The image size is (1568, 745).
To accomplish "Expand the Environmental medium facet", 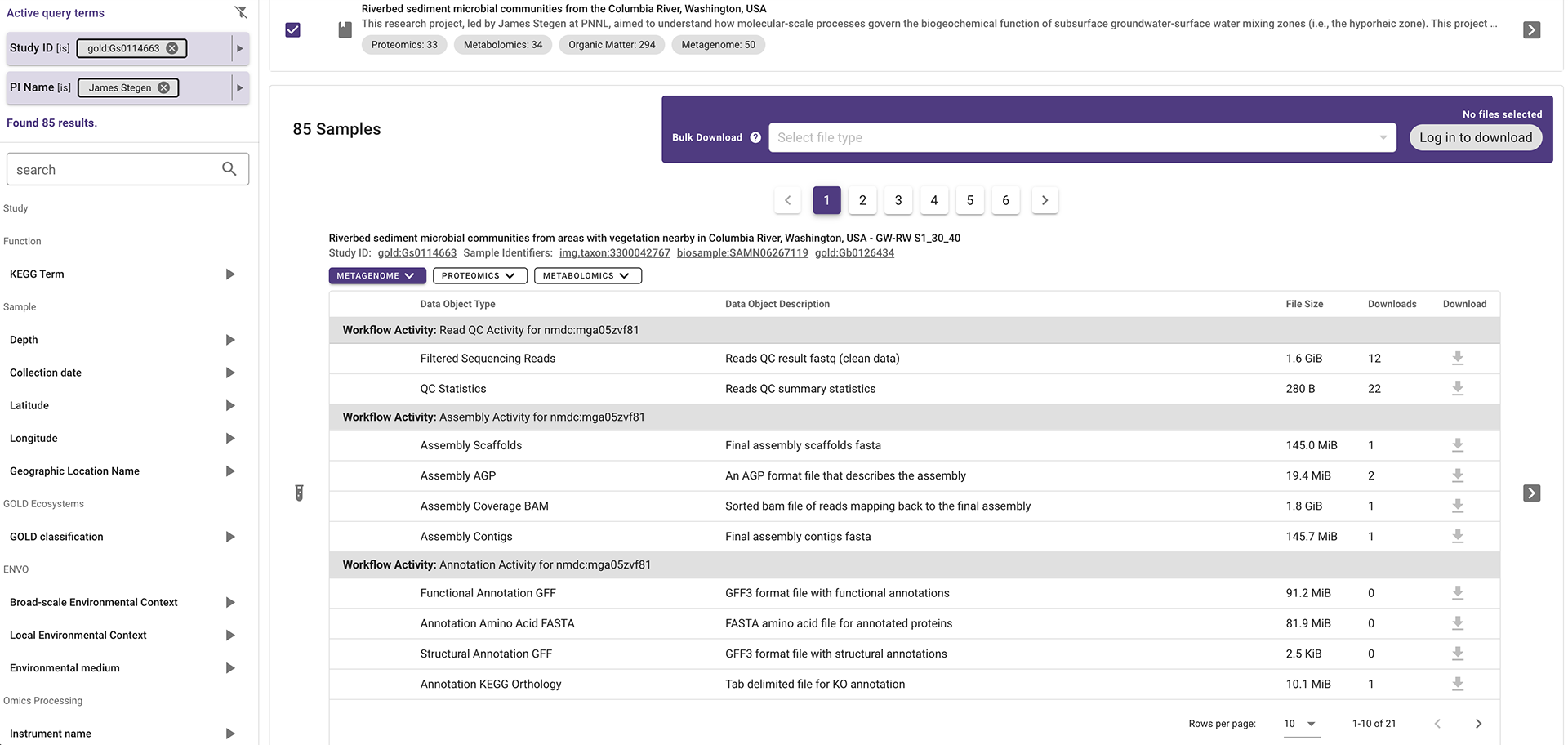I will point(230,667).
